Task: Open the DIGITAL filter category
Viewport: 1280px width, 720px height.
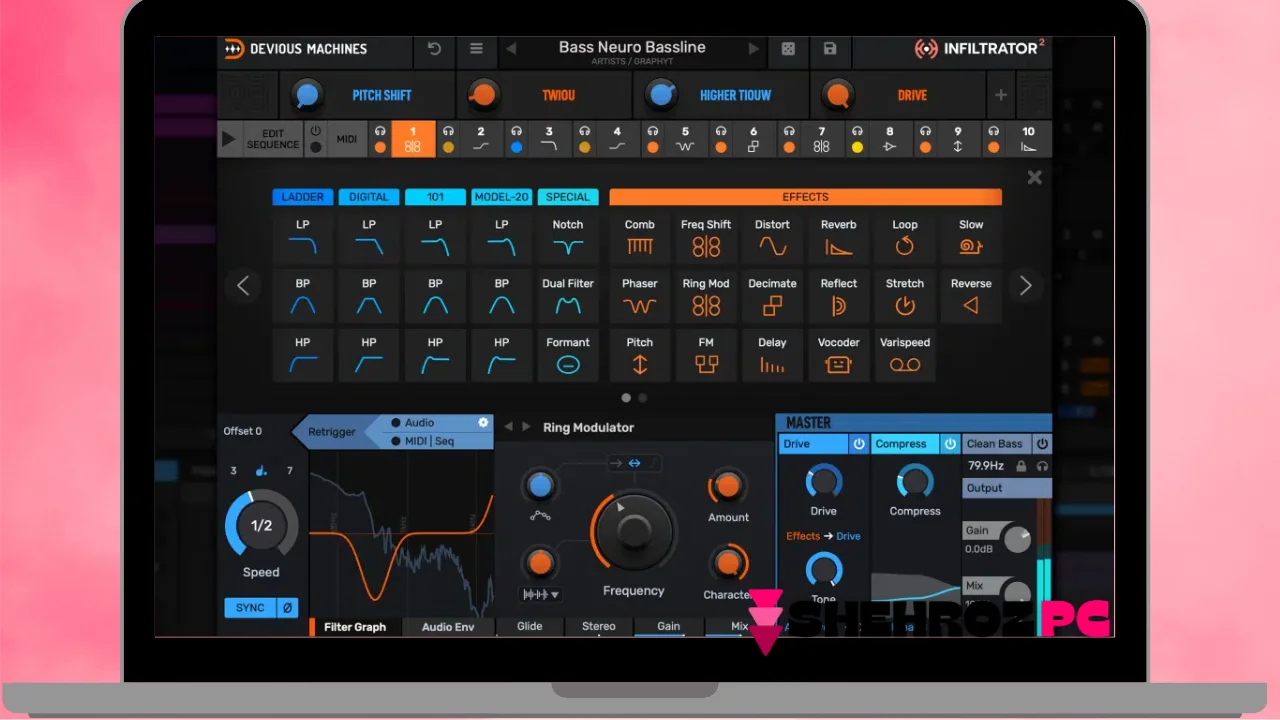Action: pyautogui.click(x=369, y=197)
